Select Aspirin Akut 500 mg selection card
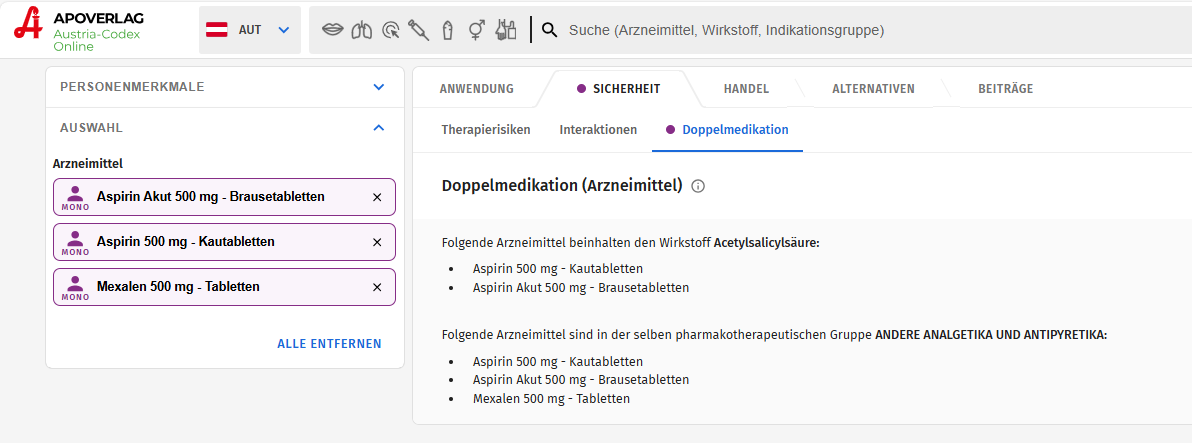The image size is (1192, 443). click(x=224, y=198)
